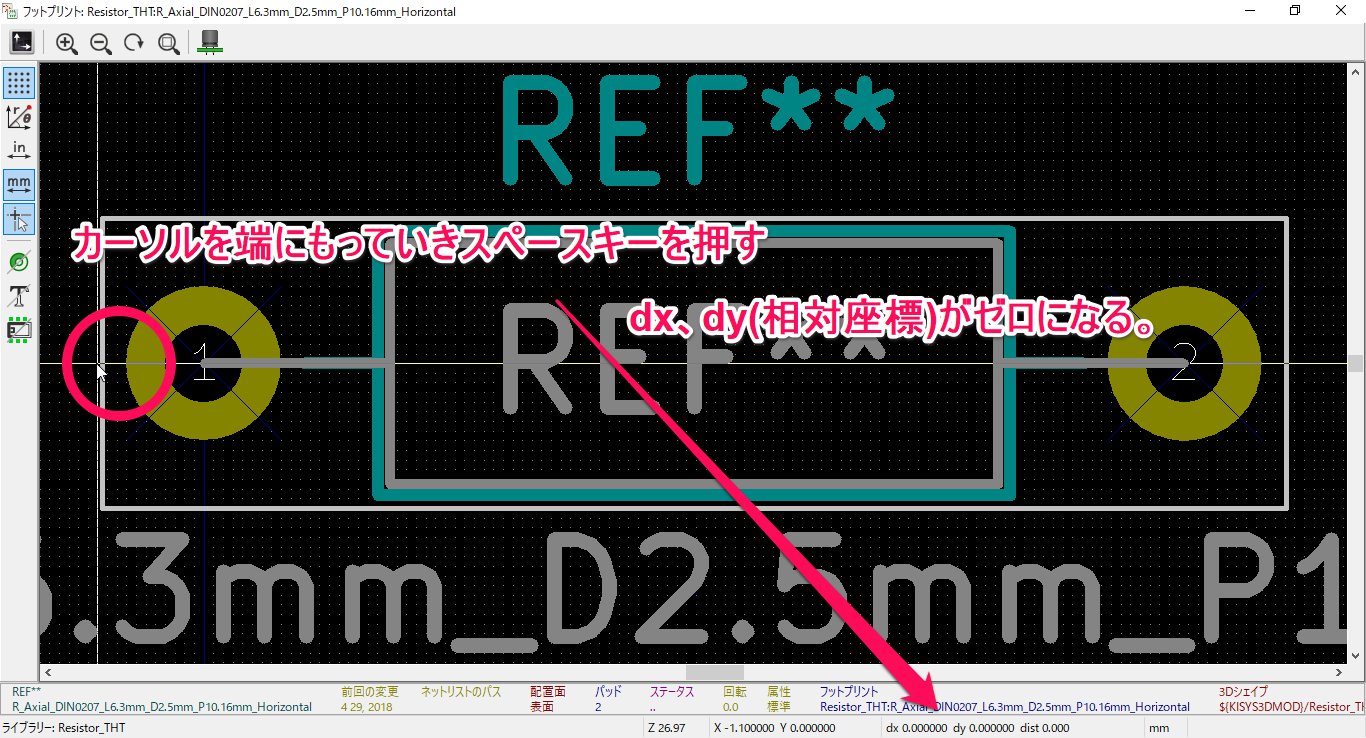Viewport: 1366px width, 738px height.
Task: Click the coordinate origin icon at top left
Action: [21, 41]
